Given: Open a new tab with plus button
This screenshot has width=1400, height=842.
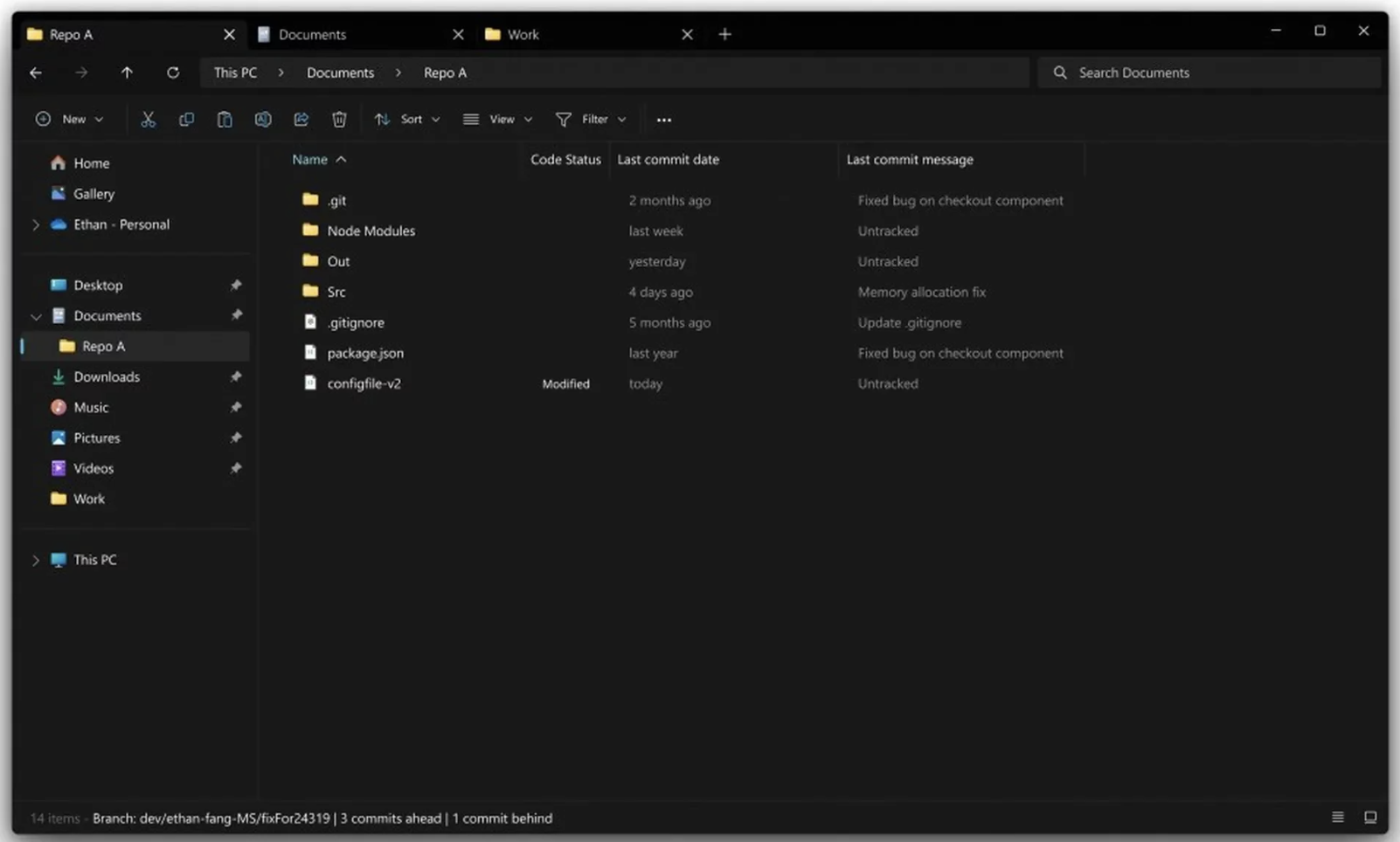Looking at the screenshot, I should 724,34.
